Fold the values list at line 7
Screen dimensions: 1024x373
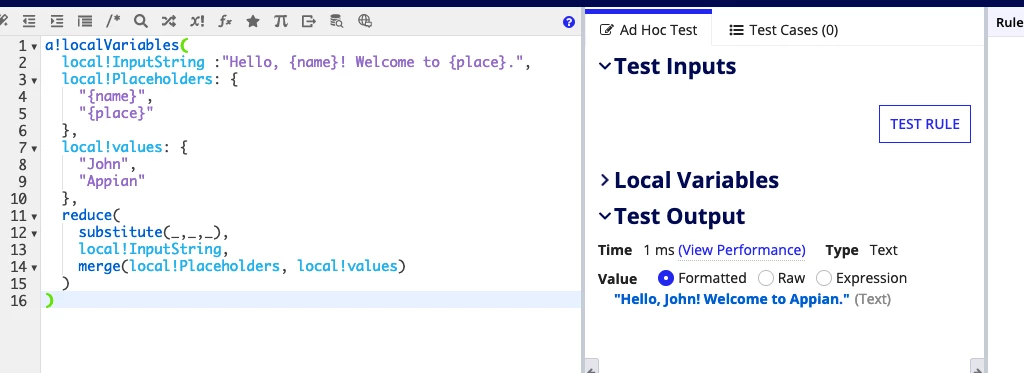[x=34, y=148]
